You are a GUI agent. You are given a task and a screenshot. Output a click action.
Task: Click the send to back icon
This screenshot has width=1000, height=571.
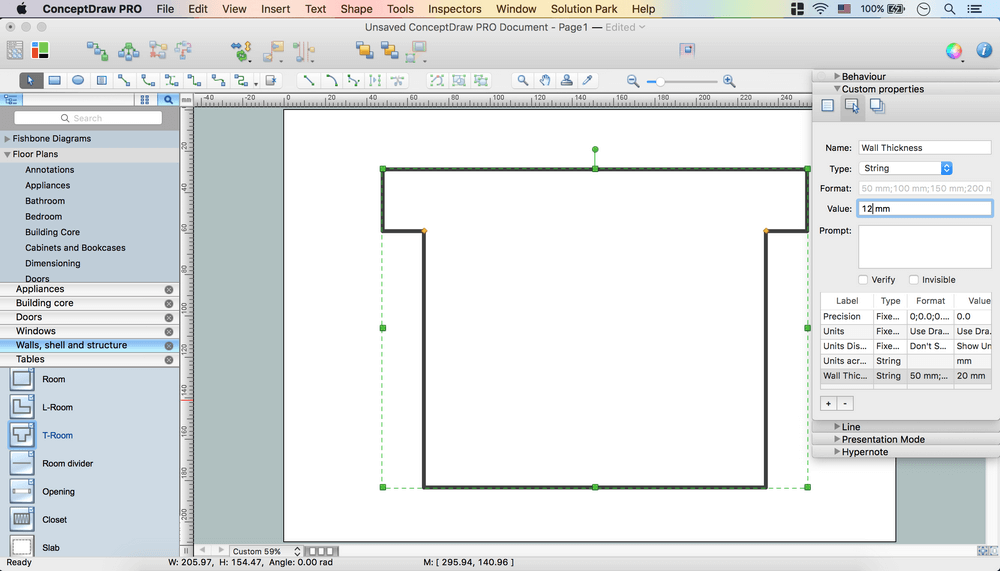click(390, 50)
